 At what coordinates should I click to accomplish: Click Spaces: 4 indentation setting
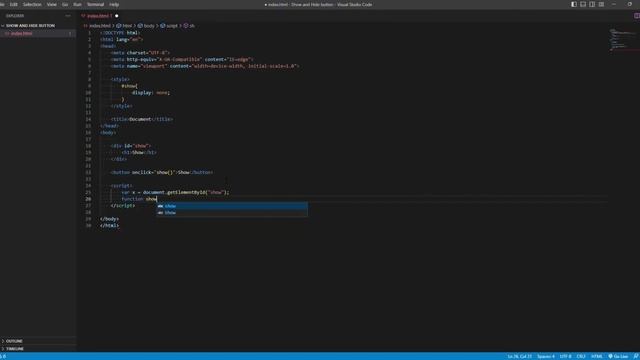[x=546, y=356]
